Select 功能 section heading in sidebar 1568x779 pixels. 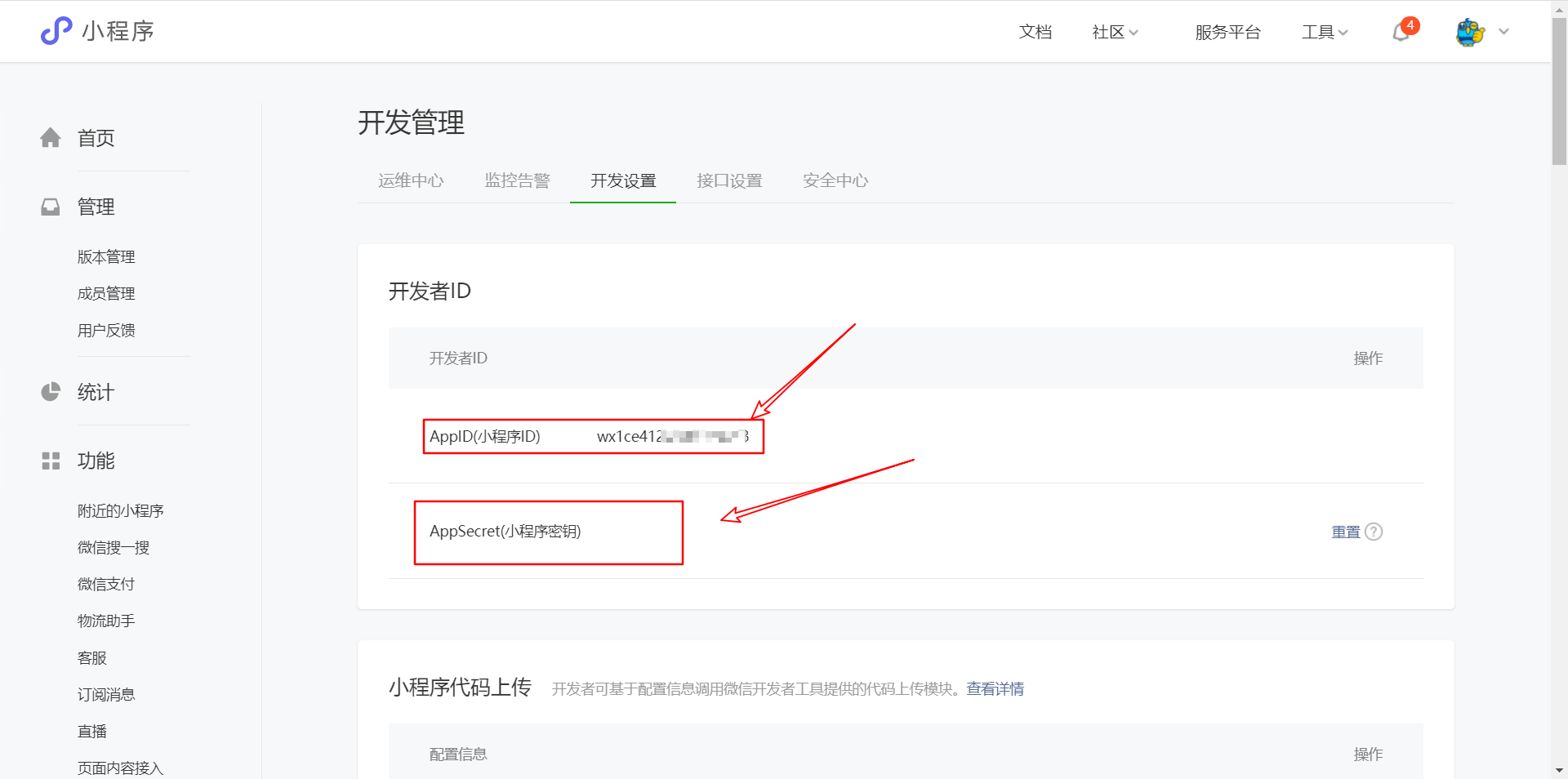(96, 461)
